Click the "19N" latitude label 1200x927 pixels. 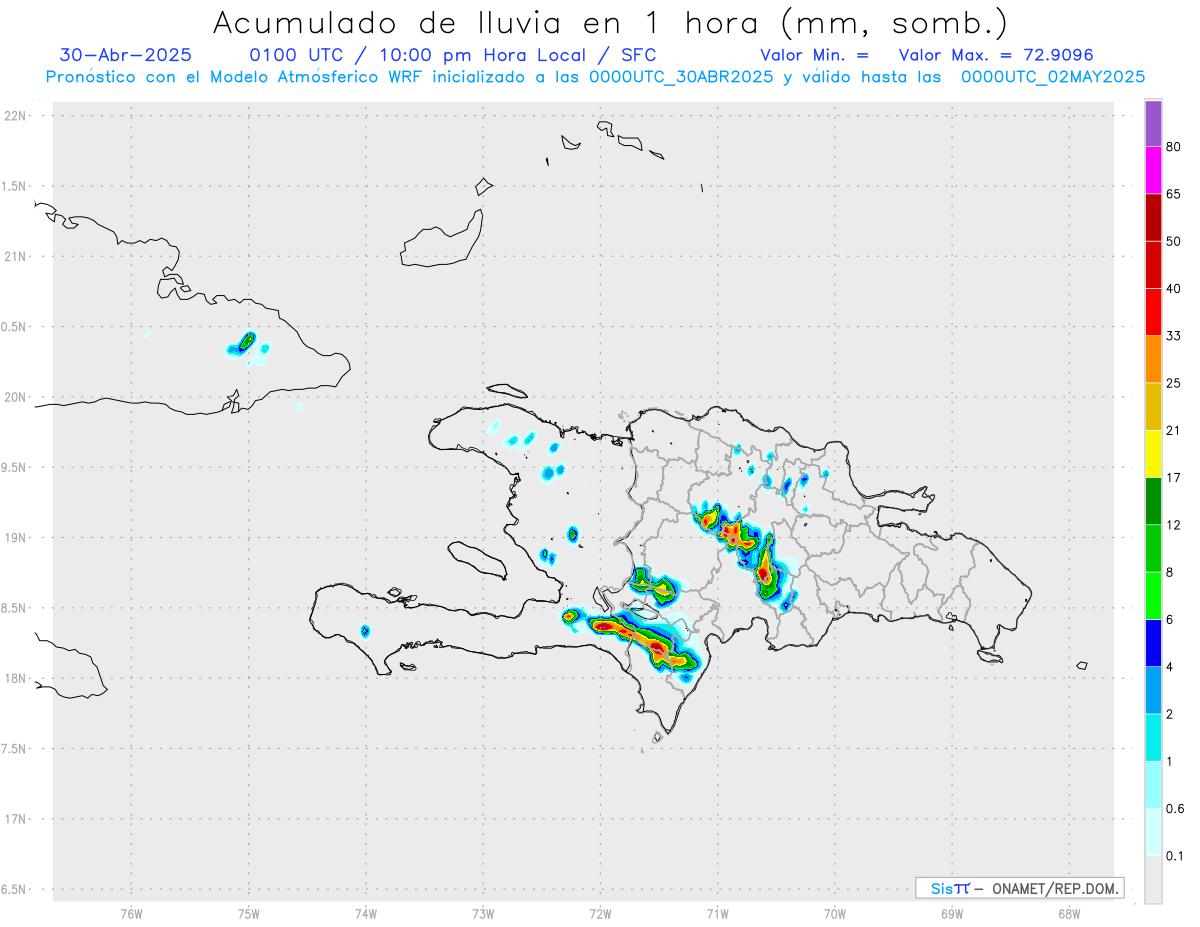pyautogui.click(x=17, y=537)
